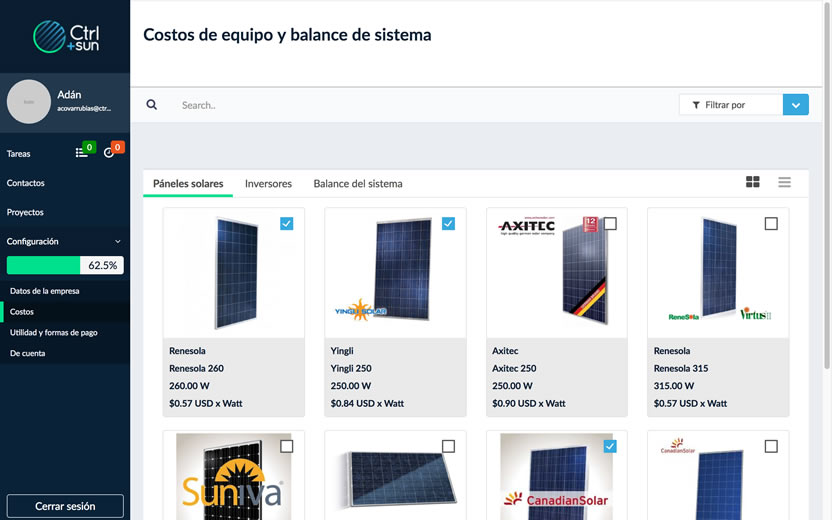Click the Renesola 260 product name

point(196,368)
